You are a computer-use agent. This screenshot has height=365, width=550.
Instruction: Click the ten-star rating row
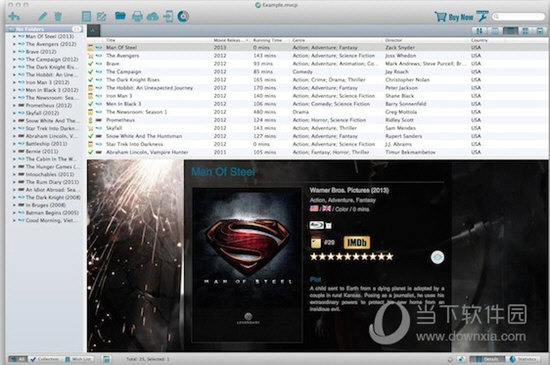[x=351, y=257]
